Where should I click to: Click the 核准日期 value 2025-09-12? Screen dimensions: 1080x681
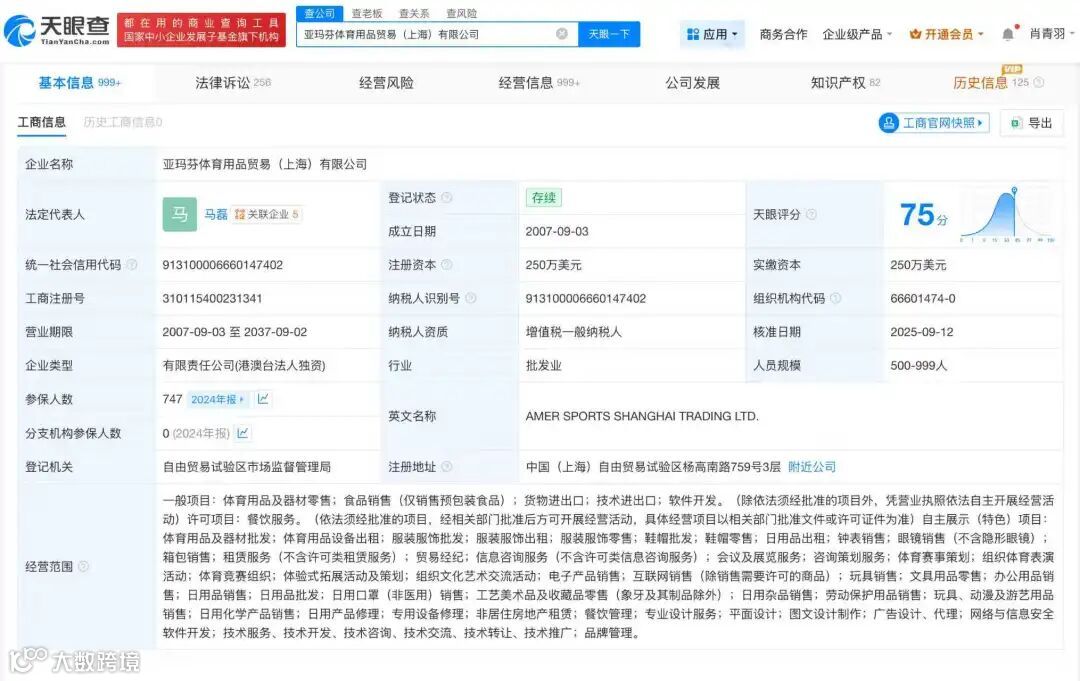point(922,332)
